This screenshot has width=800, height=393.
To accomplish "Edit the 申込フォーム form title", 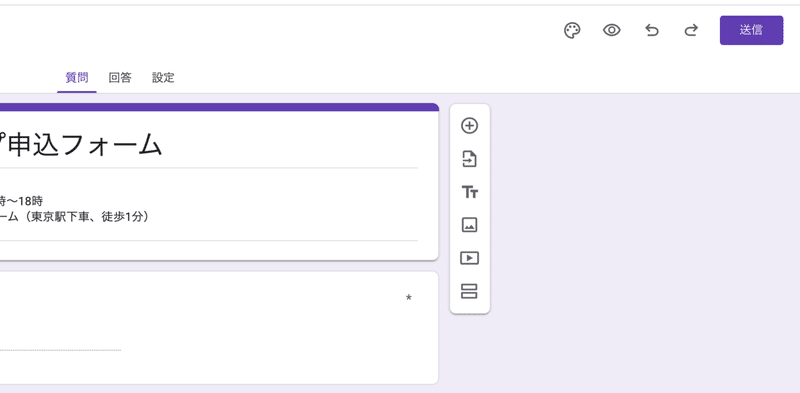I will click(x=82, y=145).
